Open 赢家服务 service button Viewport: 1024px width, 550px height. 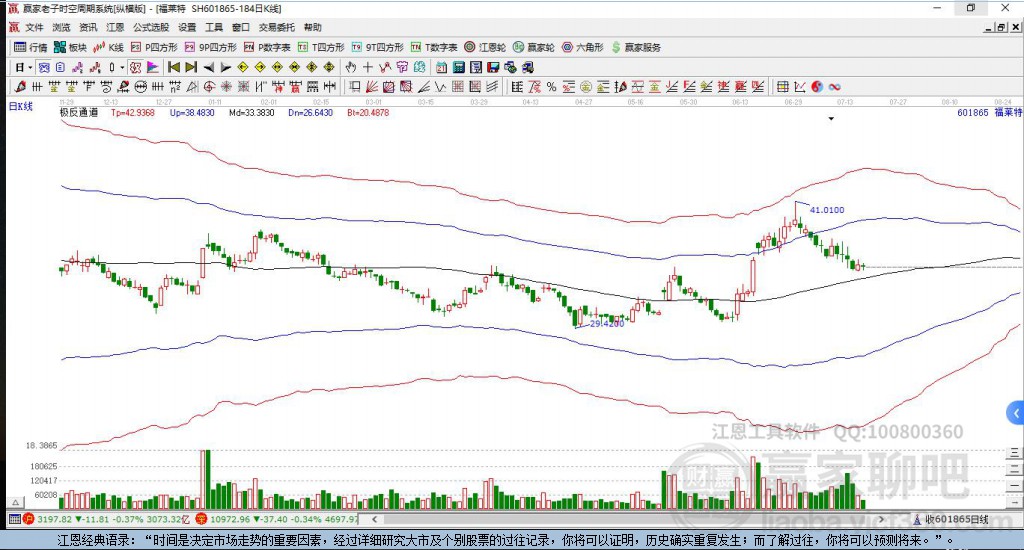(636, 47)
